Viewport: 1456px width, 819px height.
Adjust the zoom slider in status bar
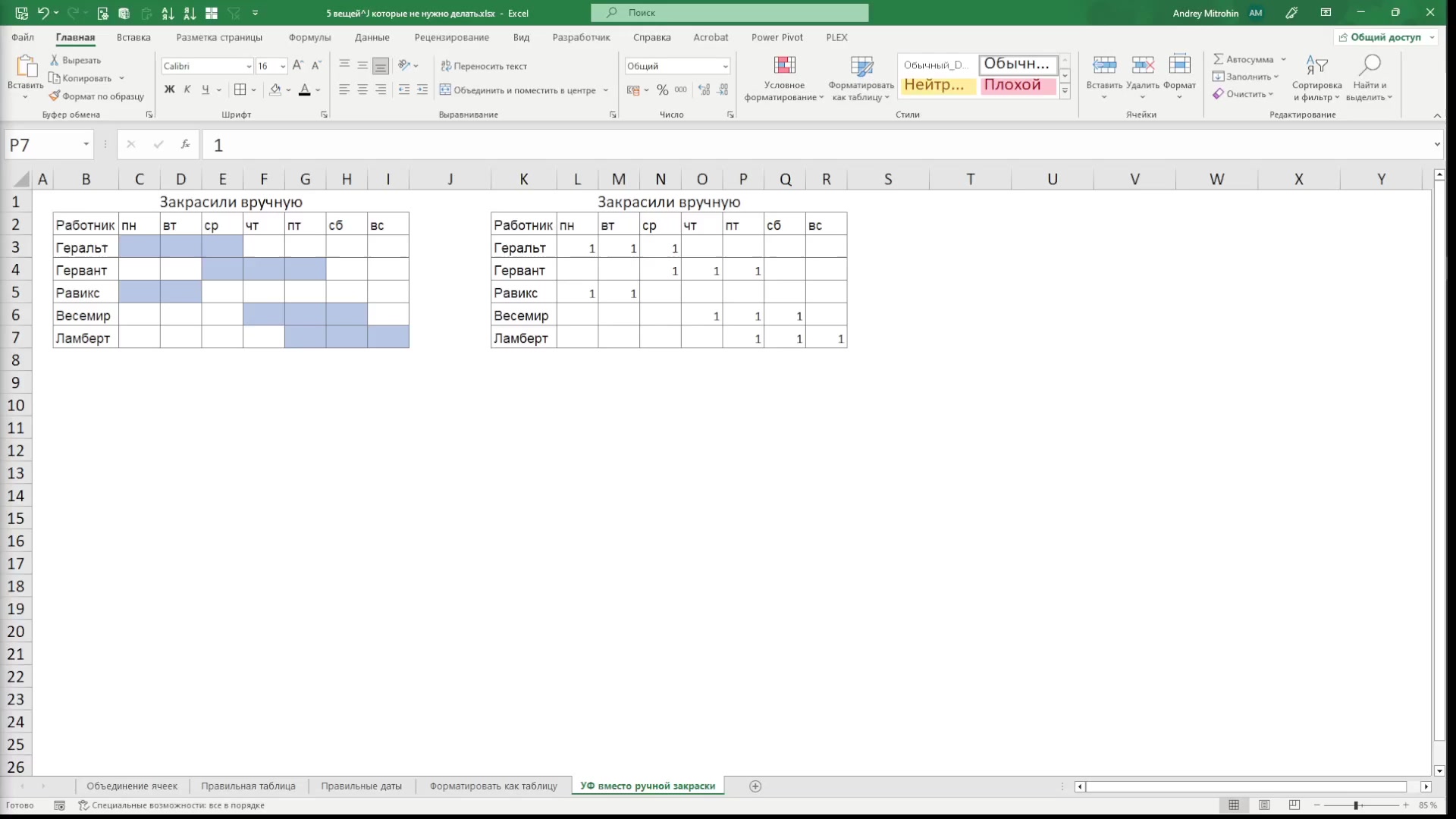pyautogui.click(x=1356, y=805)
